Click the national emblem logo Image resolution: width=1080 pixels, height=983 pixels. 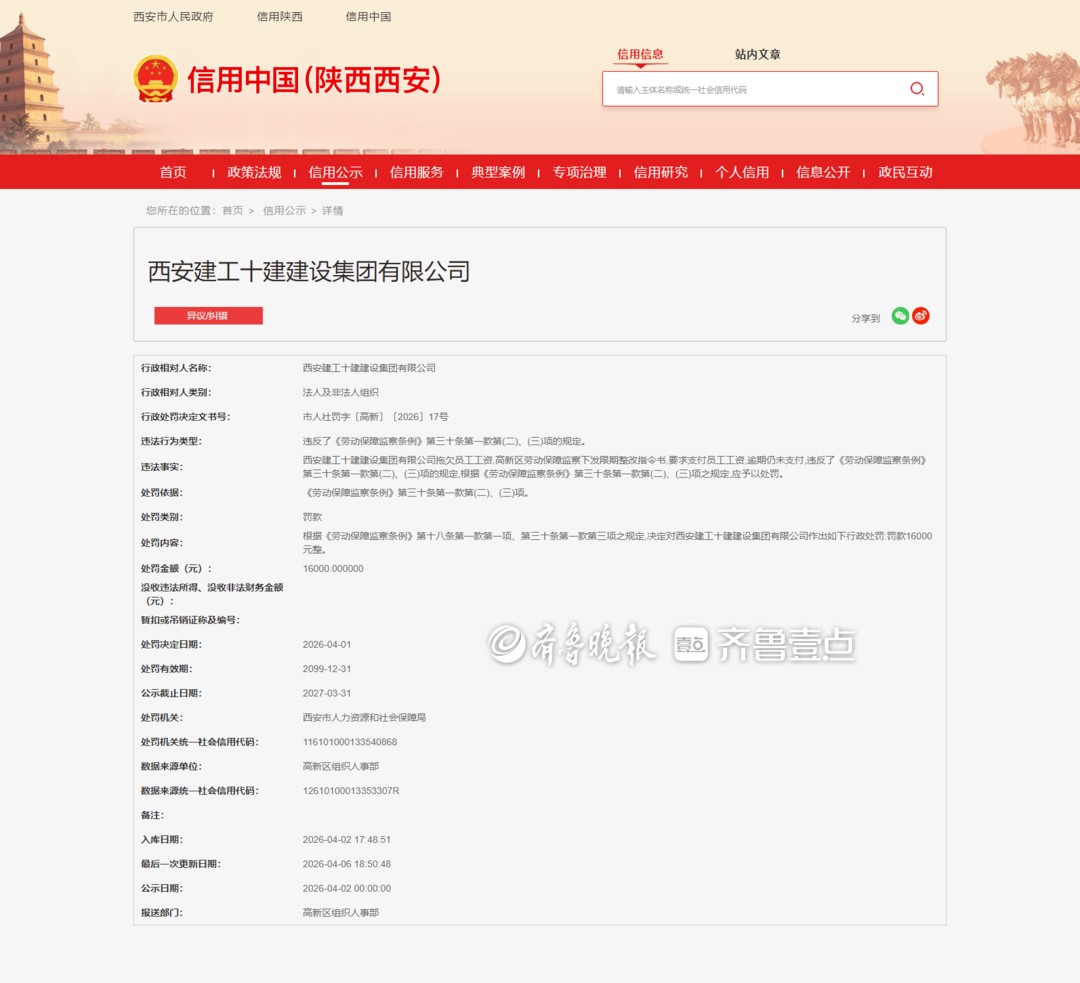click(x=156, y=79)
